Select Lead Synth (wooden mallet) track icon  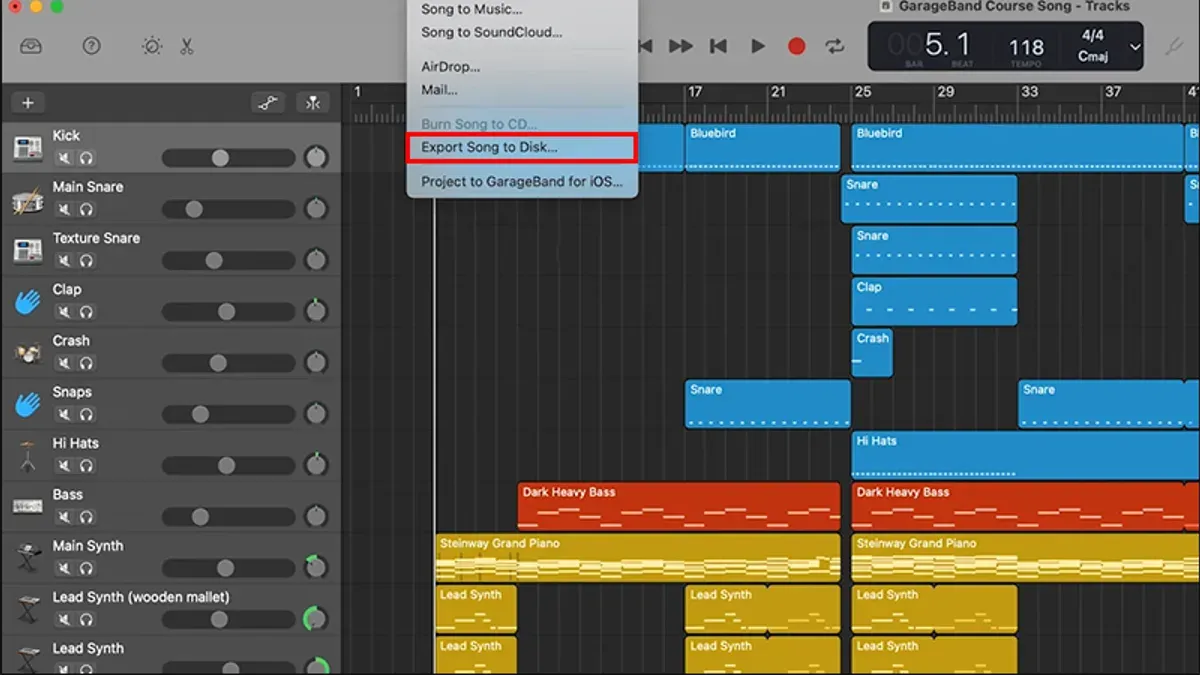(x=27, y=610)
